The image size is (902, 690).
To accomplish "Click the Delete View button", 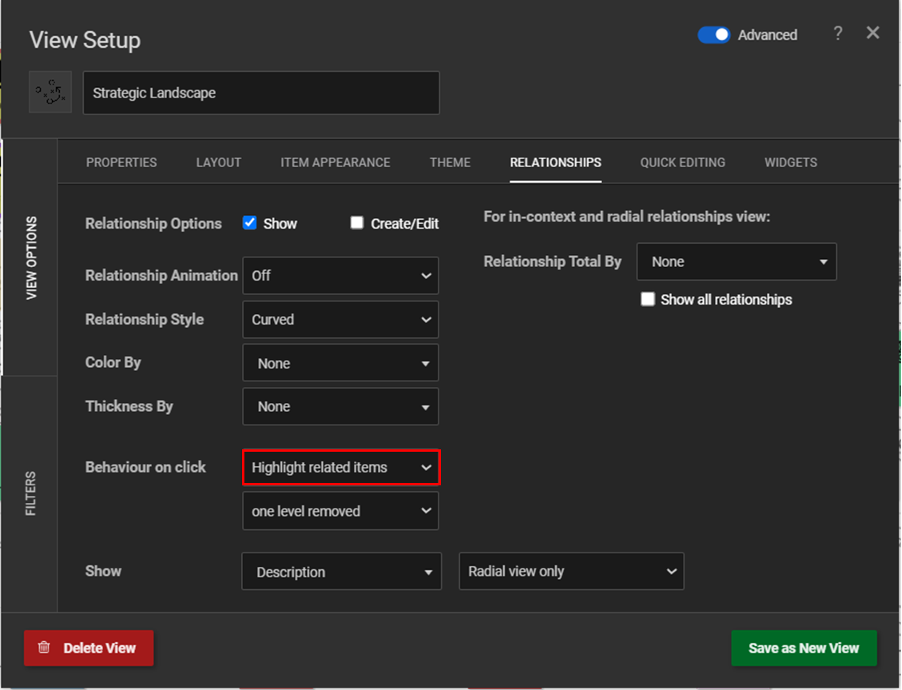I will pyautogui.click(x=89, y=648).
